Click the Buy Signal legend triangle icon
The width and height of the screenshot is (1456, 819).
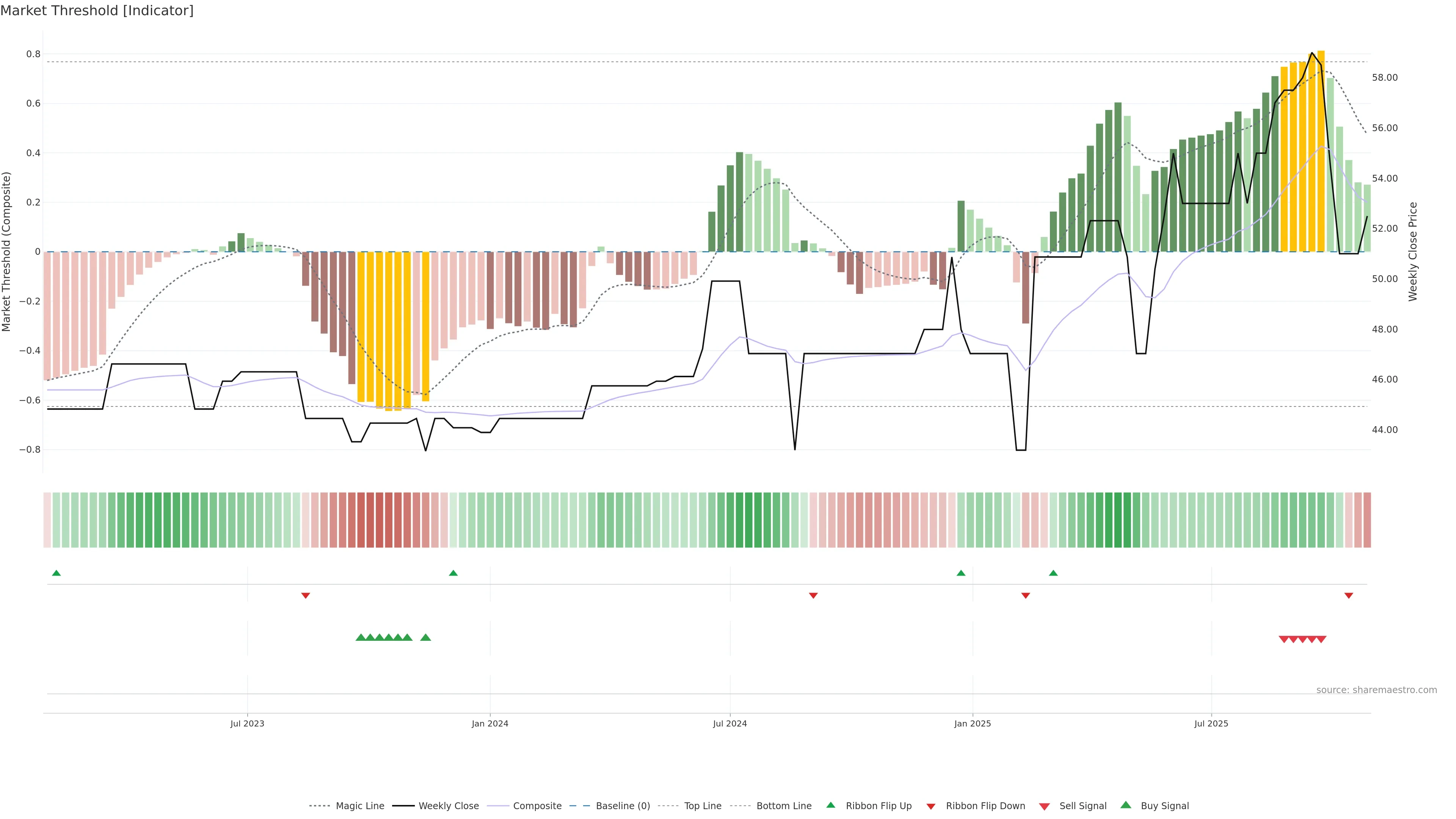coord(1125,805)
